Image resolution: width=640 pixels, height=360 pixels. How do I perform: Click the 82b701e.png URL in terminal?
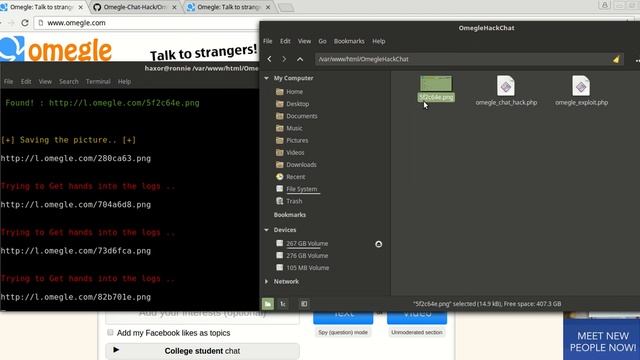click(76, 297)
